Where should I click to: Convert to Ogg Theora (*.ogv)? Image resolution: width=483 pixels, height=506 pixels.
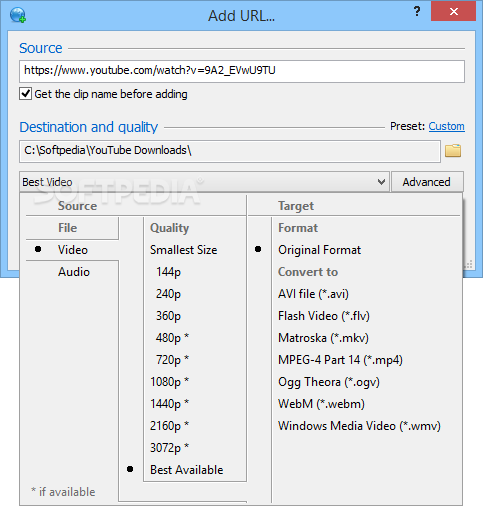329,382
